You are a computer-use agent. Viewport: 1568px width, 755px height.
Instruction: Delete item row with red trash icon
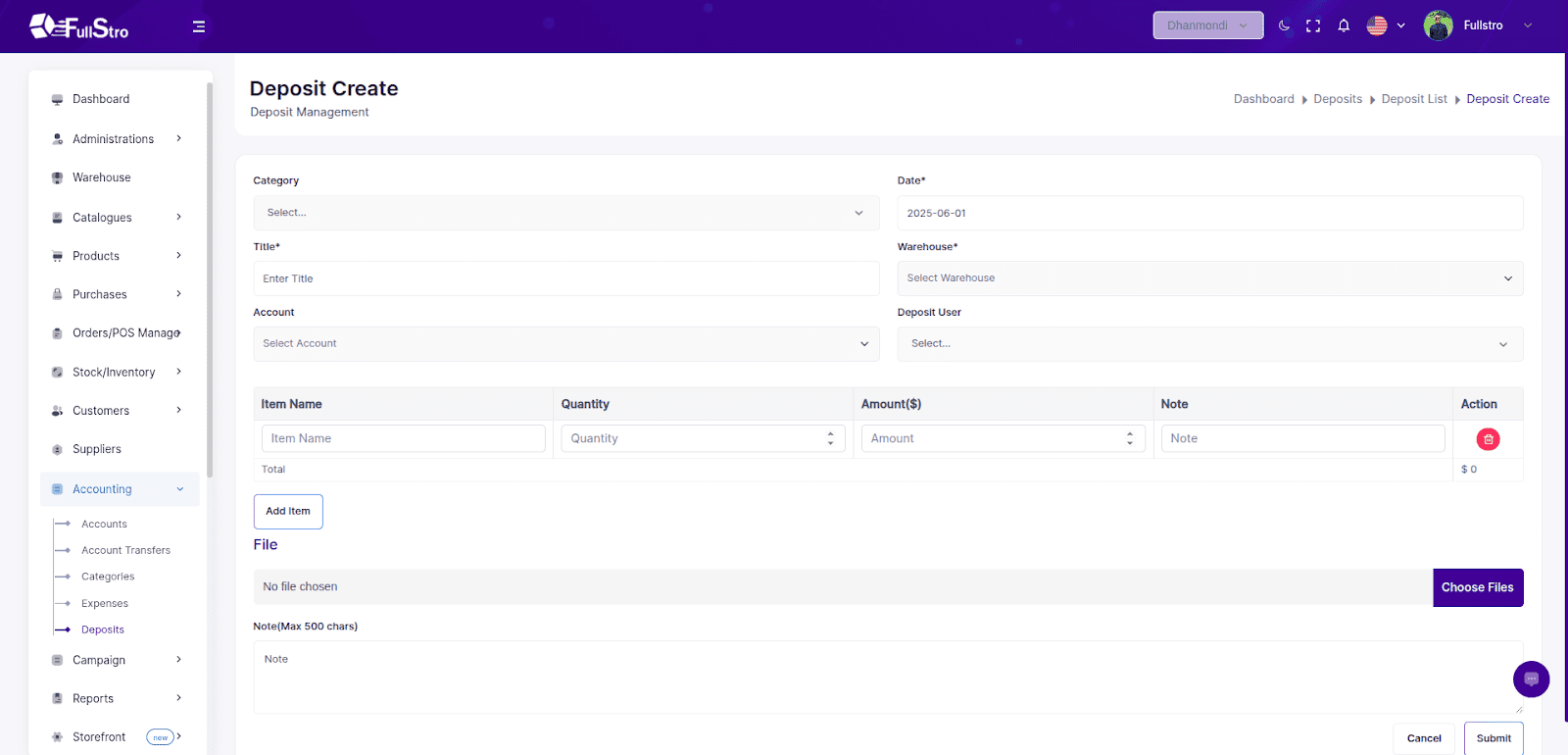coord(1488,439)
